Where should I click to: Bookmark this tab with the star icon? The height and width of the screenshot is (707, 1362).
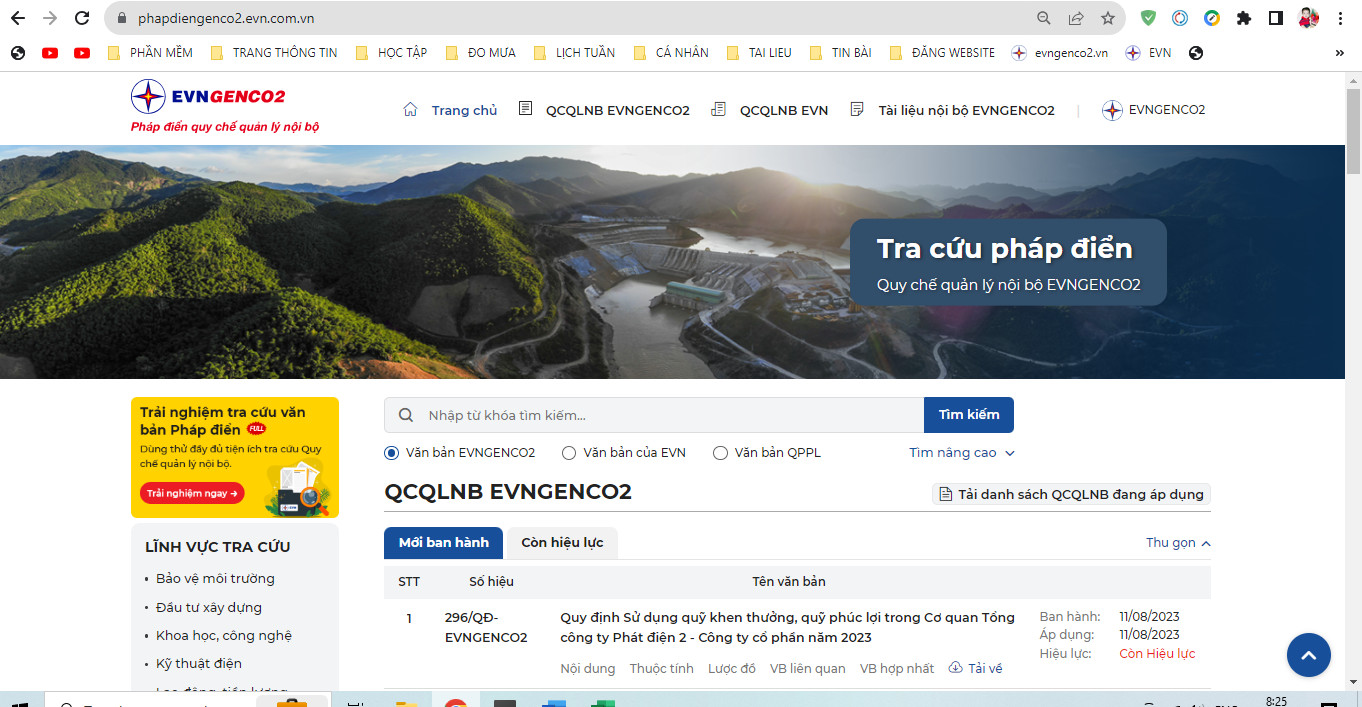[x=1108, y=18]
